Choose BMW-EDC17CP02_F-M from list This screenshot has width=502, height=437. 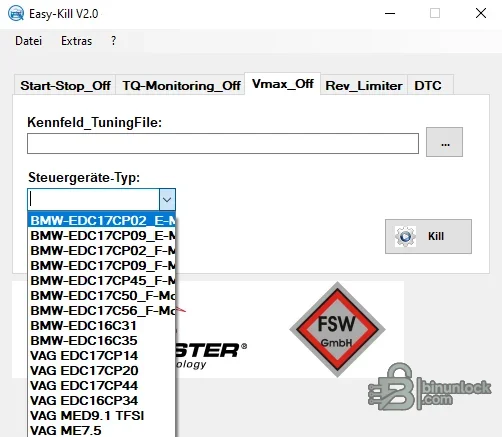[x=102, y=251]
